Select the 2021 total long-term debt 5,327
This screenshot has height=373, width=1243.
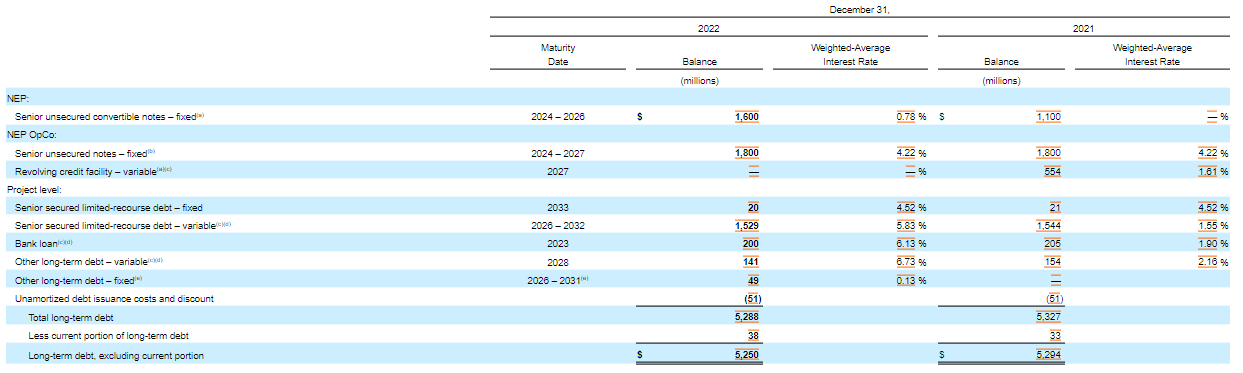point(1049,317)
